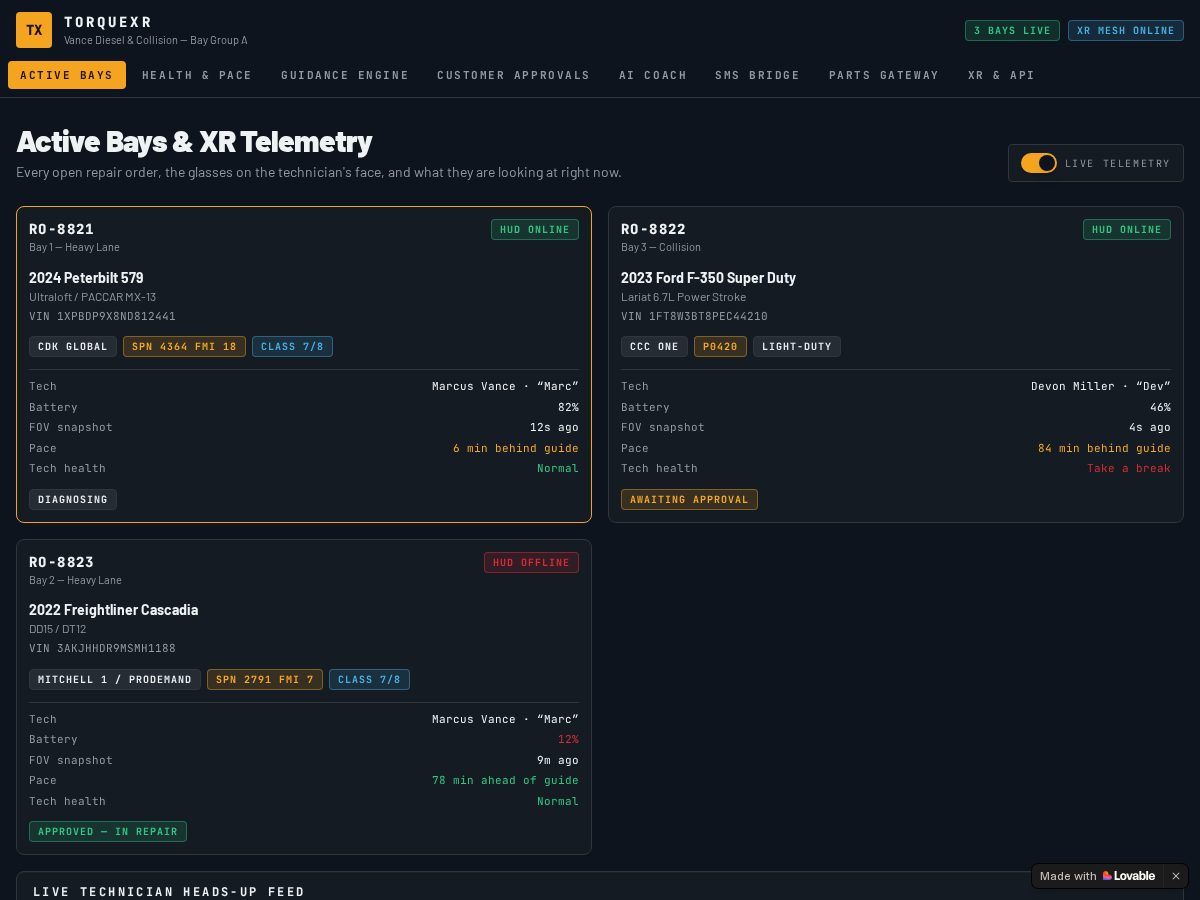Click the Take a break health warning
The width and height of the screenshot is (1200, 900).
(1129, 468)
